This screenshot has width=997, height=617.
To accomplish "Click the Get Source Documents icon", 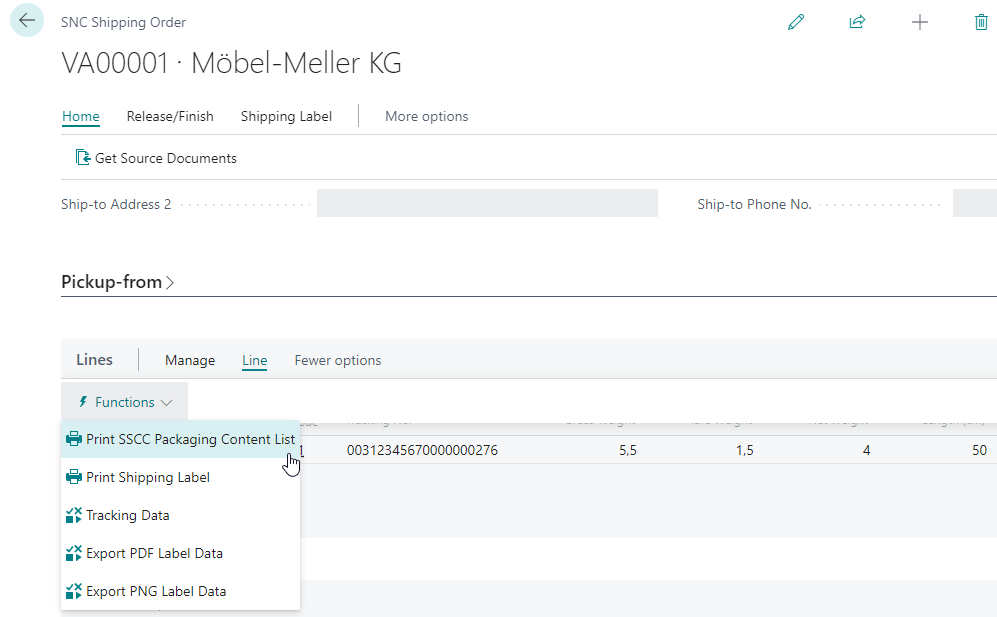I will click(83, 158).
